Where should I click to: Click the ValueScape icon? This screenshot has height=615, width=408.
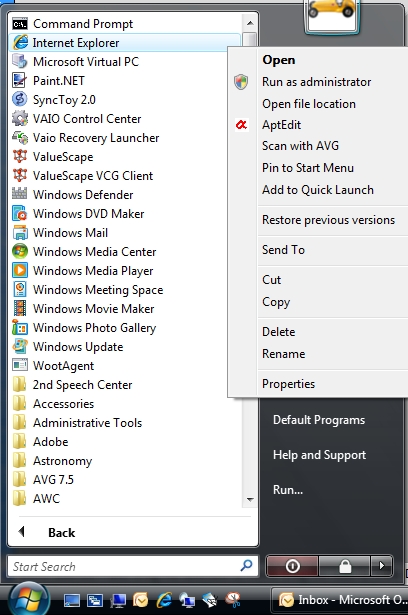(x=20, y=156)
